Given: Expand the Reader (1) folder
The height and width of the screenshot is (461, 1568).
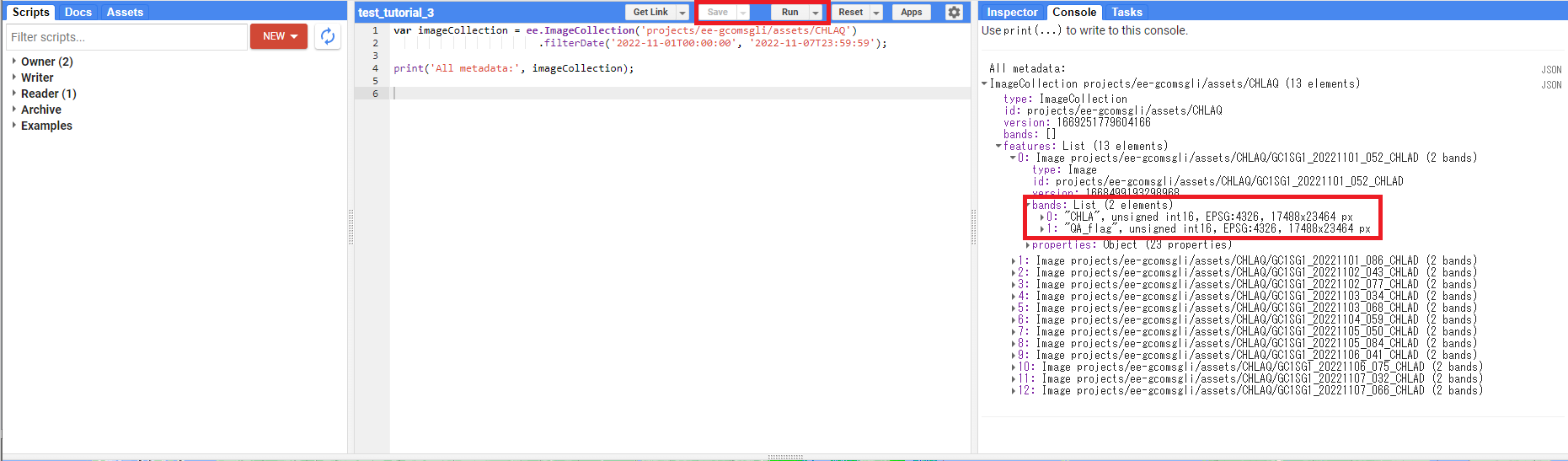Looking at the screenshot, I should coord(14,94).
